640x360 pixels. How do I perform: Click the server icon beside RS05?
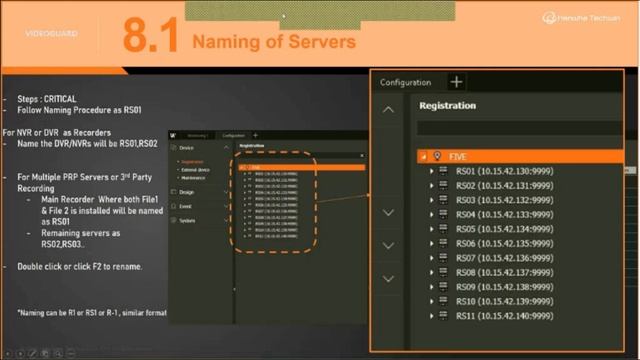443,229
